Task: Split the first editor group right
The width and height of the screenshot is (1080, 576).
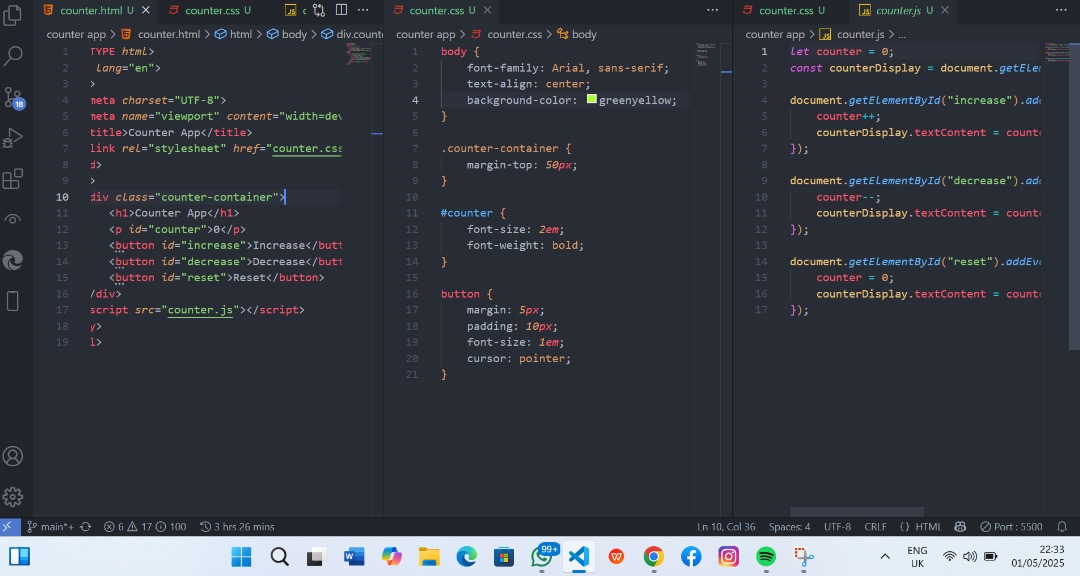Action: 341,10
